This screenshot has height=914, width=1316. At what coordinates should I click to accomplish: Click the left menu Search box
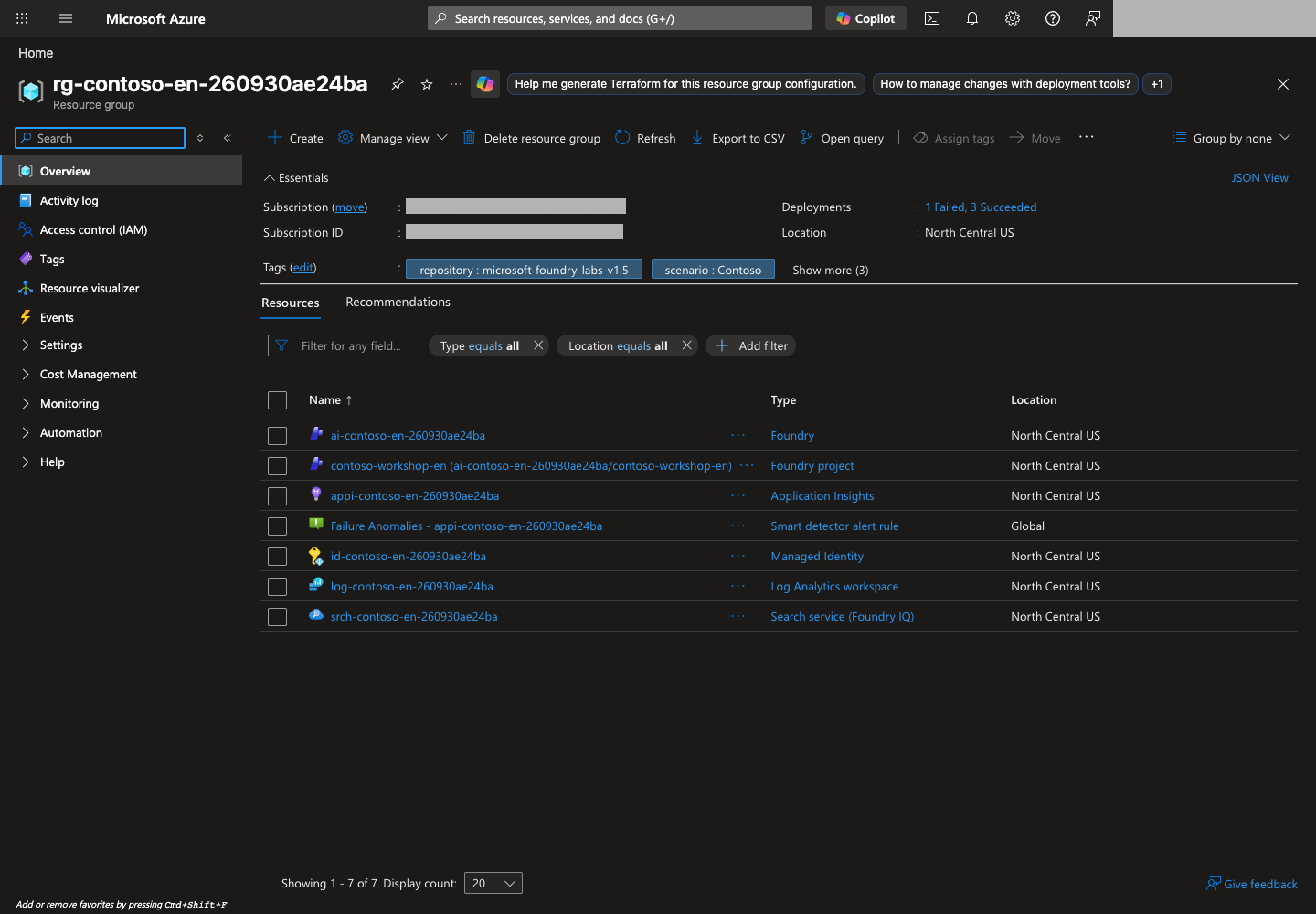click(101, 138)
